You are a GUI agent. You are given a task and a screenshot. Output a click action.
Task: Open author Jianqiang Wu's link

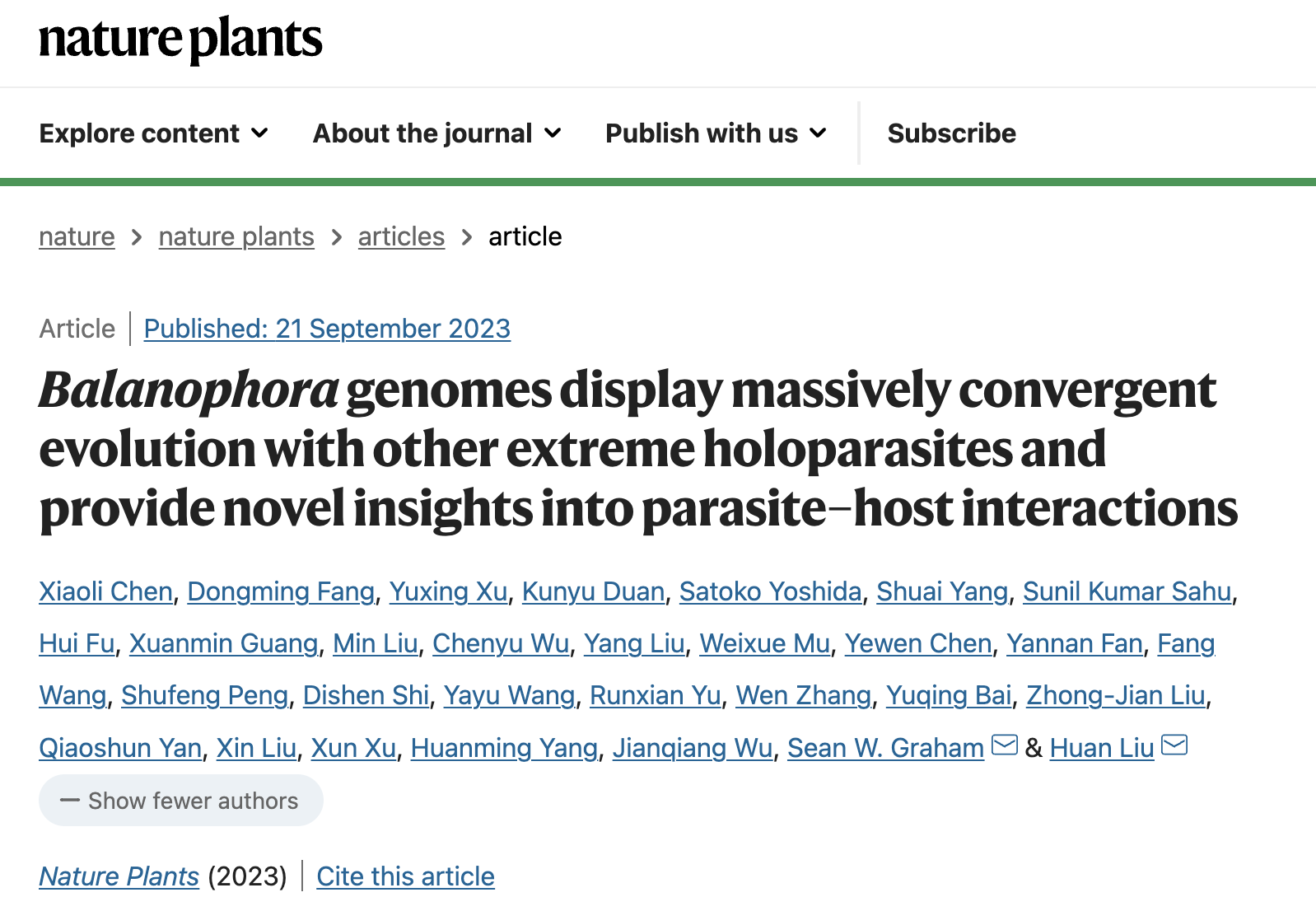tap(693, 748)
